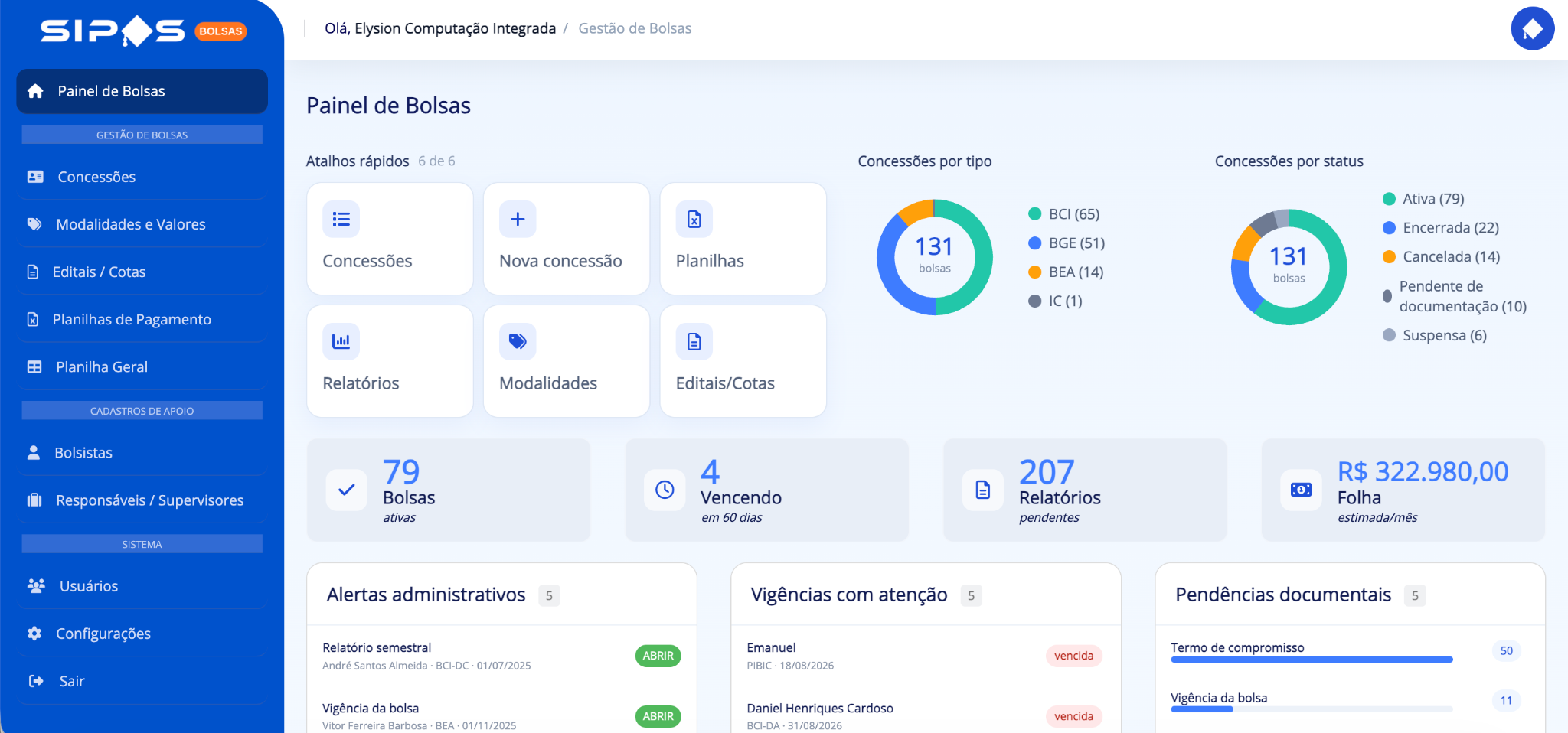1568x733 pixels.
Task: Click the document icon beside 207 Relatórios
Action: pos(983,490)
